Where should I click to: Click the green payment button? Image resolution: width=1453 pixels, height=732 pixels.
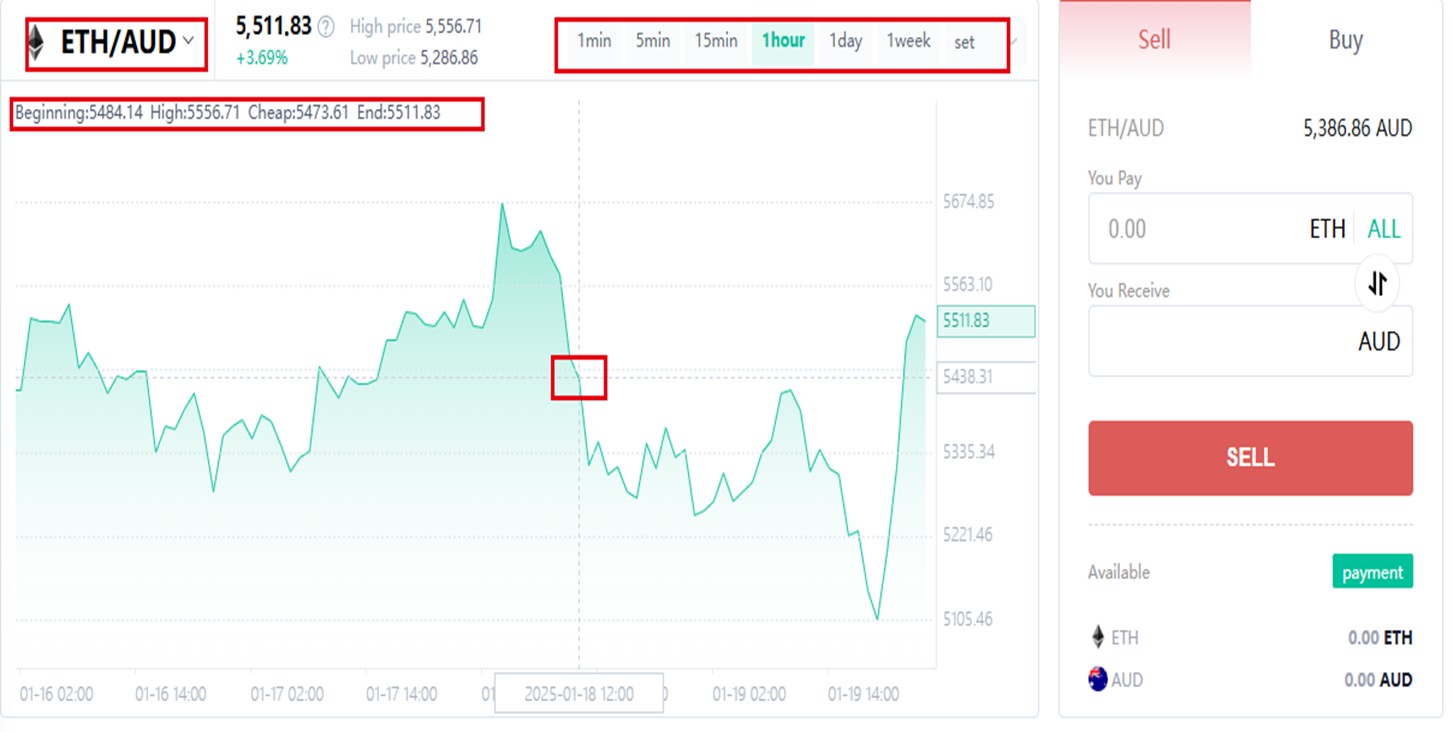[x=1372, y=572]
